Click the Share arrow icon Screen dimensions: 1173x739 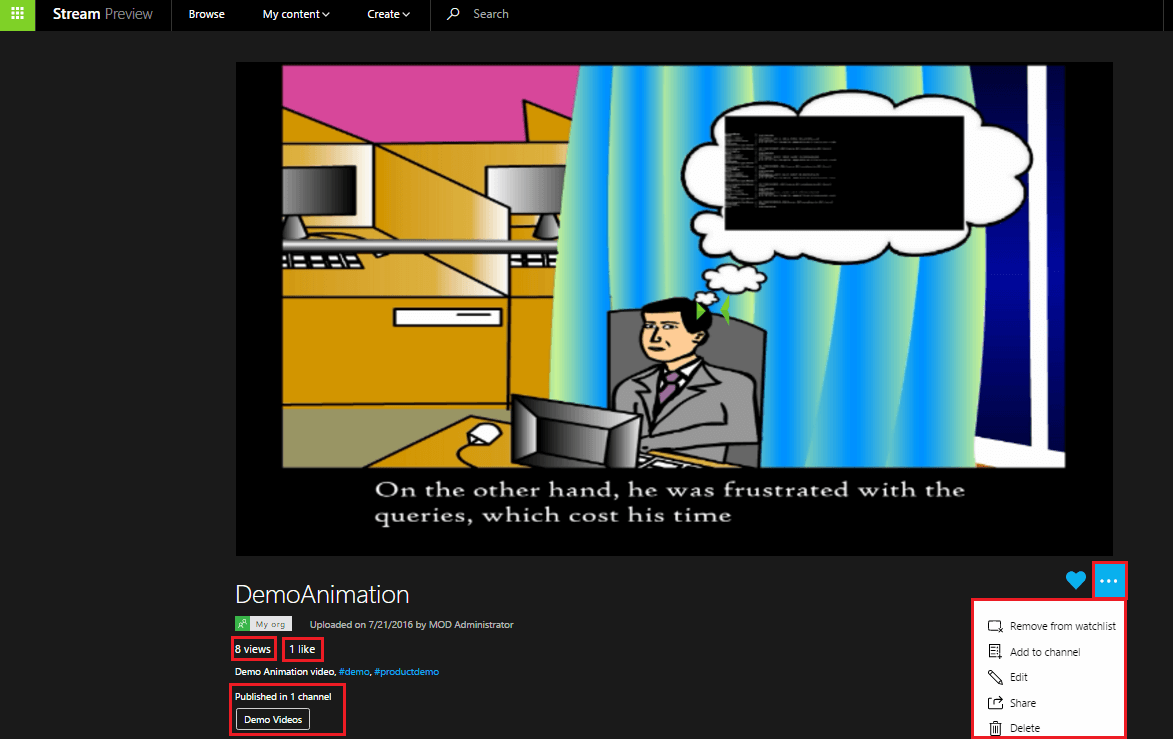tap(995, 703)
